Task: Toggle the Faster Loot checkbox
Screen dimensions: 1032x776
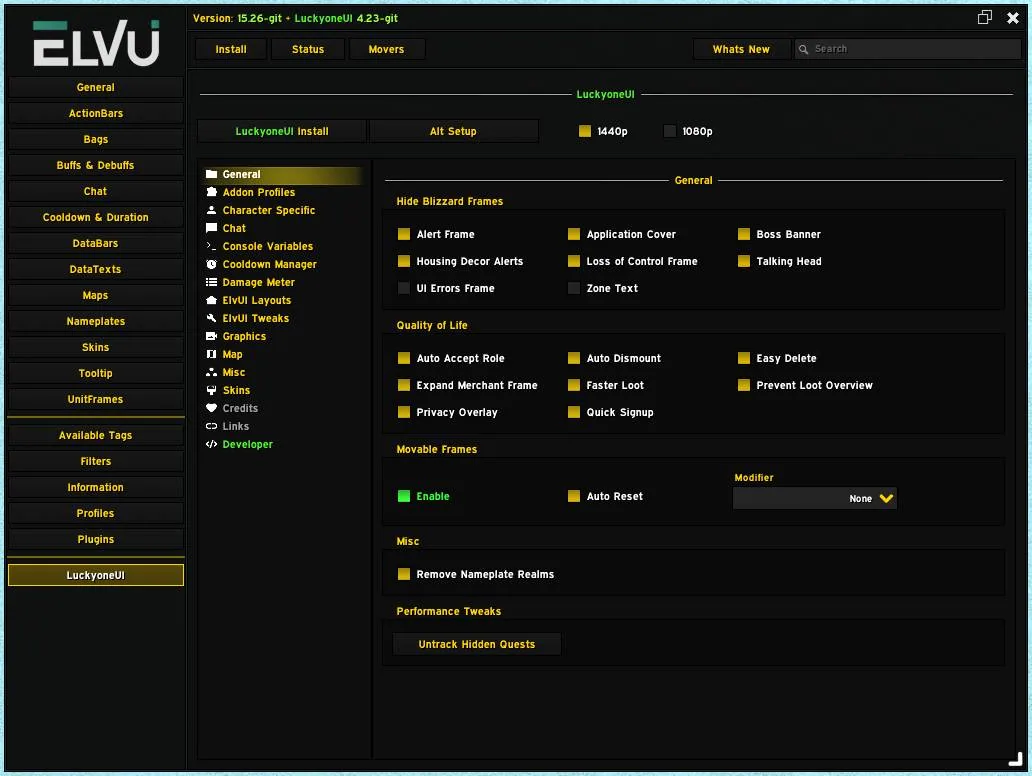Action: (x=574, y=385)
